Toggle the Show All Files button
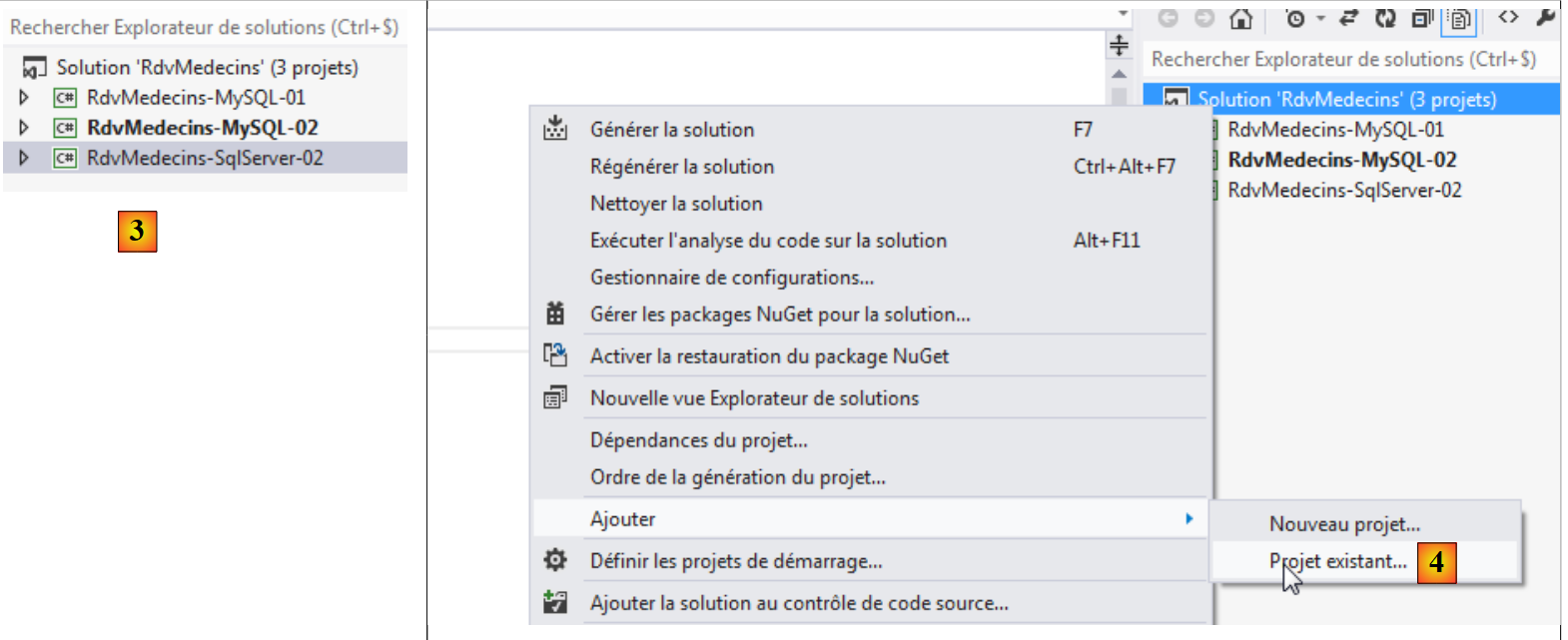This screenshot has width=1568, height=640. [1459, 18]
